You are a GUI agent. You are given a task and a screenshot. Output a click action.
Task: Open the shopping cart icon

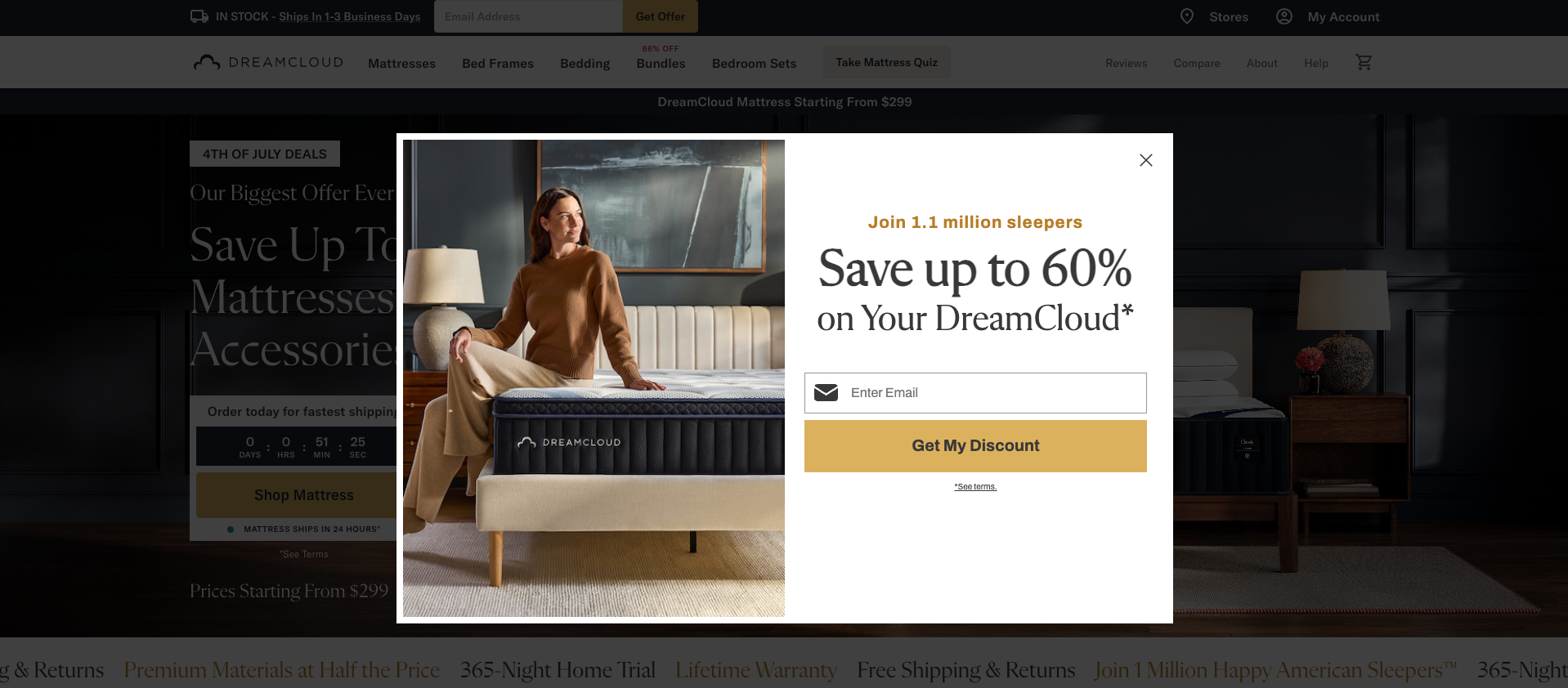pos(1364,62)
